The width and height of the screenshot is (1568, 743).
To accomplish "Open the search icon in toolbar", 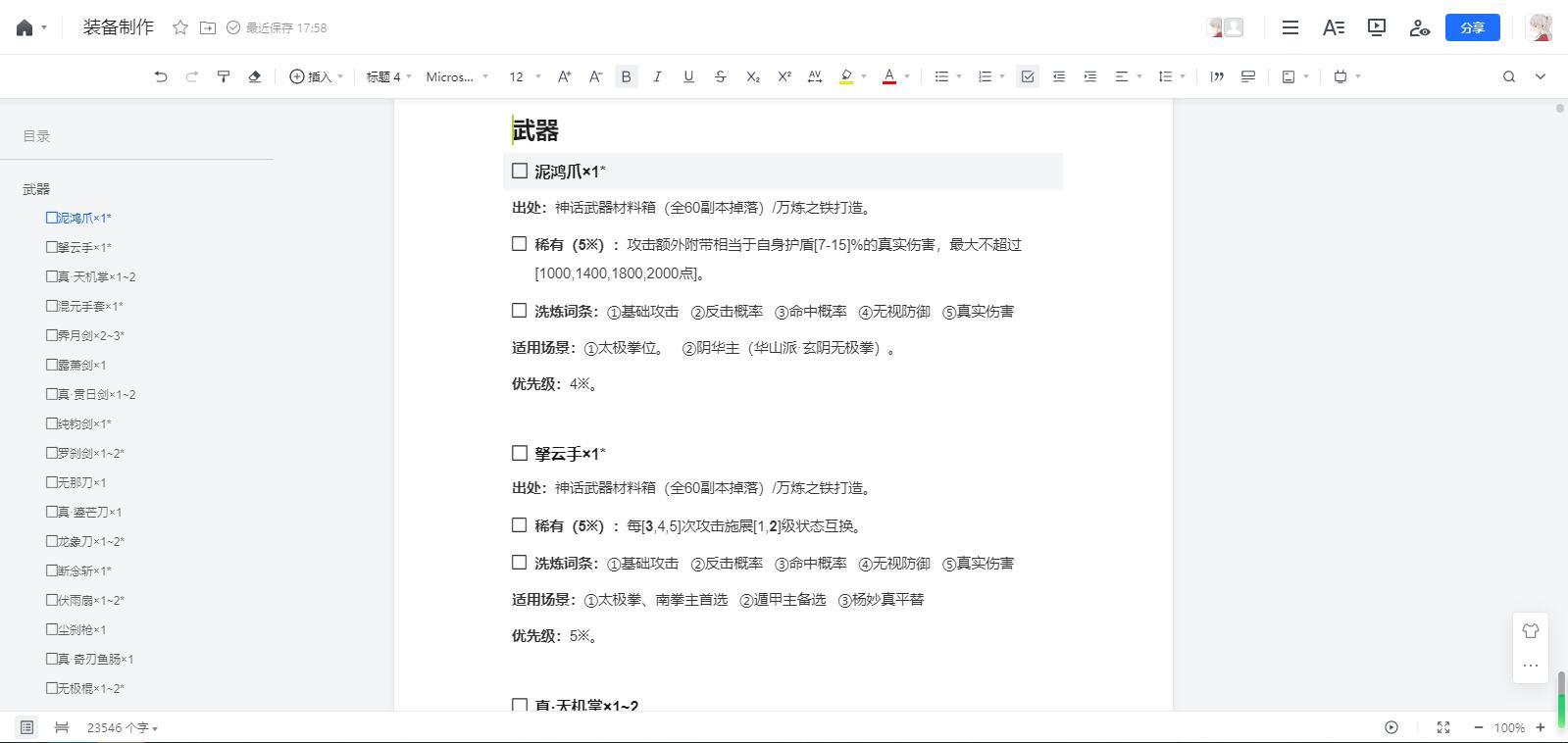I will pos(1509,76).
